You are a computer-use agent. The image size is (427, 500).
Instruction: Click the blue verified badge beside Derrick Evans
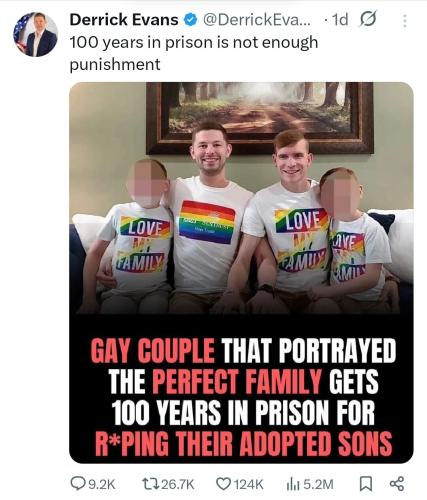point(190,20)
